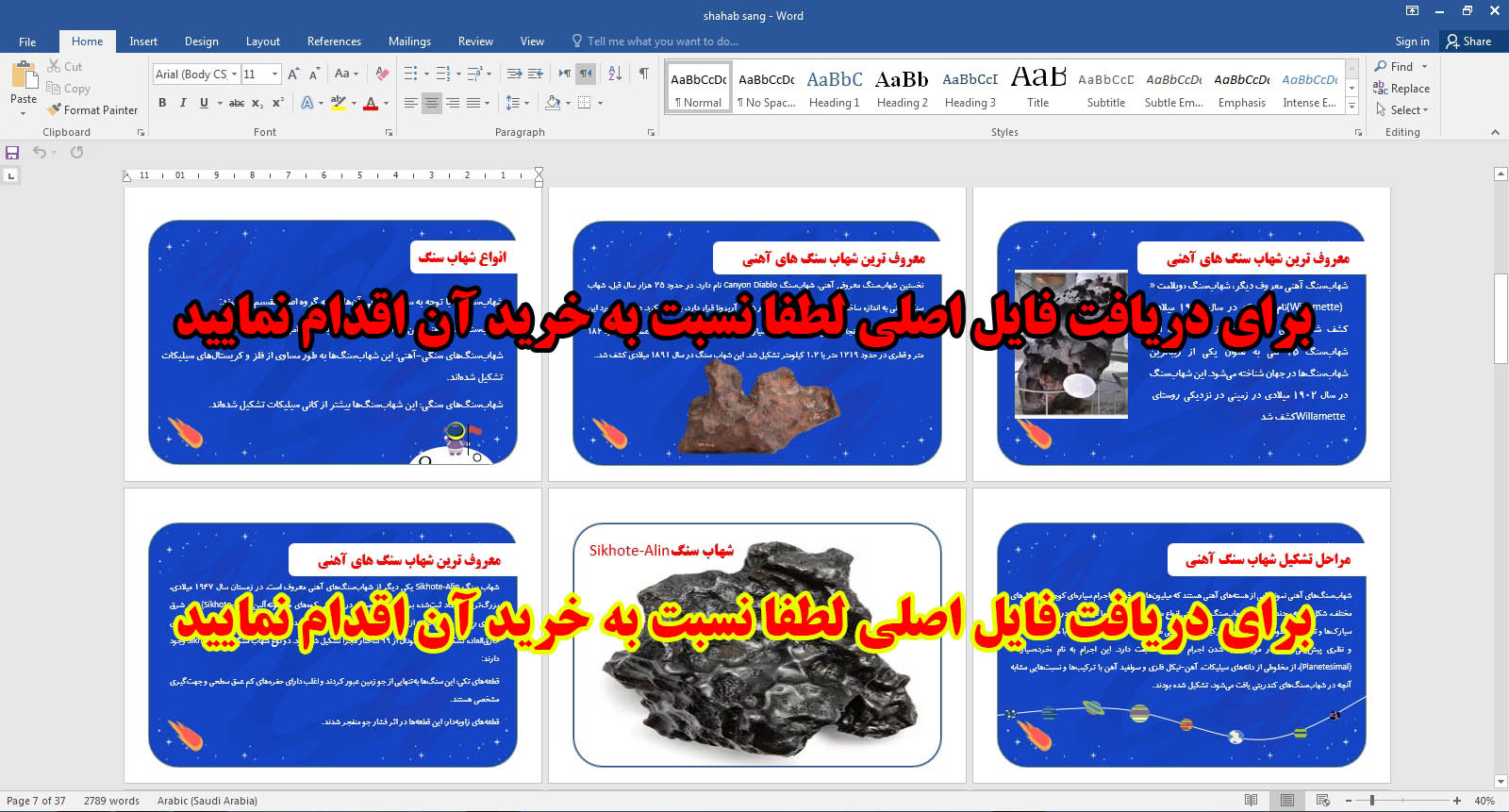The height and width of the screenshot is (812, 1509).
Task: Open the font size dropdown
Action: (x=274, y=74)
